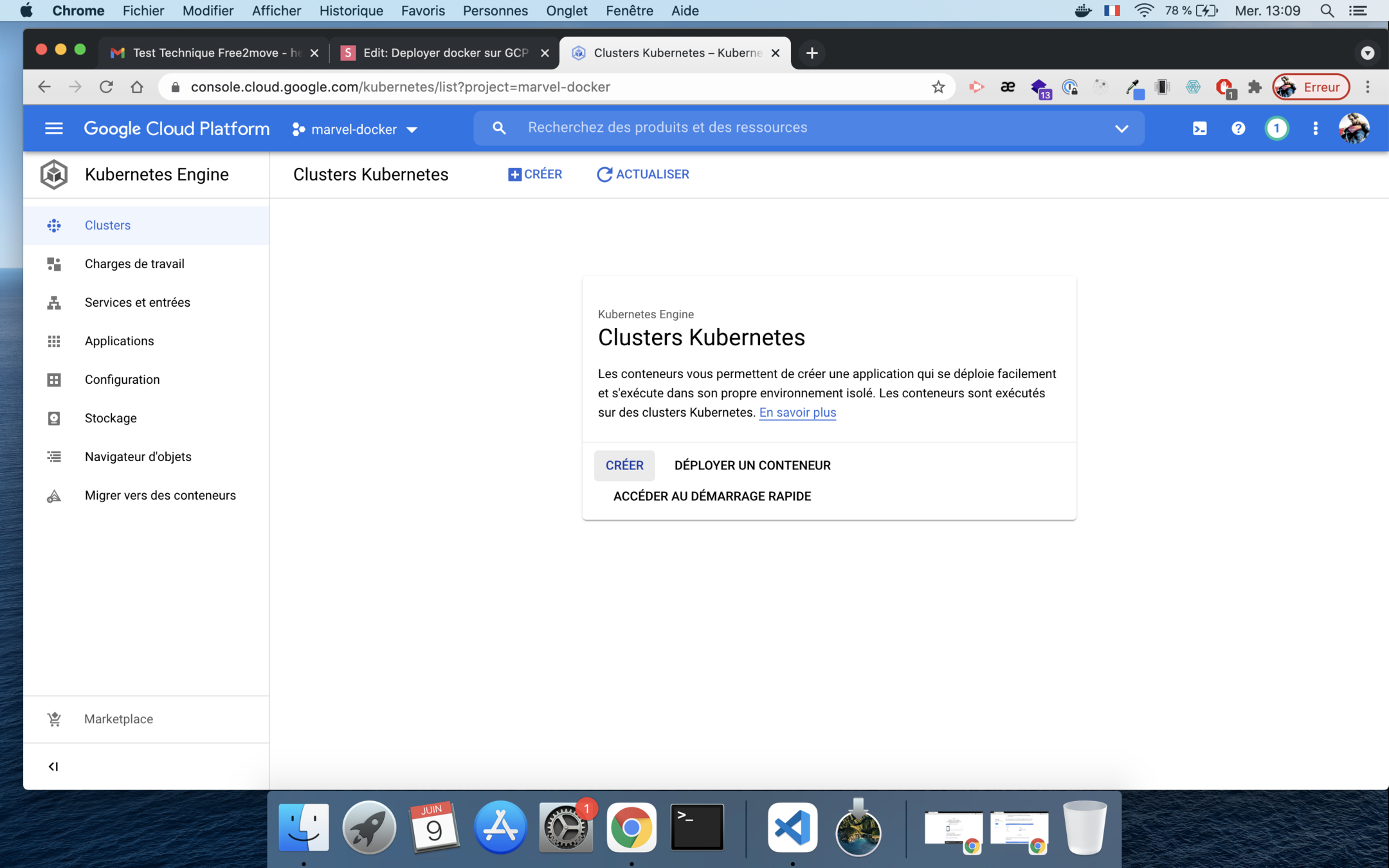Click the Marketplace cart icon

54,719
